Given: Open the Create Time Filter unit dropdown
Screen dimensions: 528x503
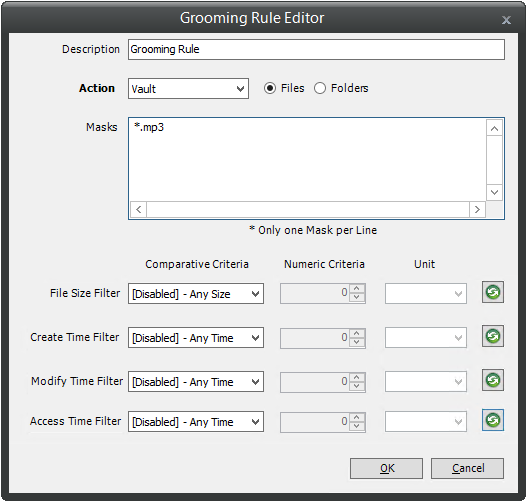Looking at the screenshot, I should 426,337.
